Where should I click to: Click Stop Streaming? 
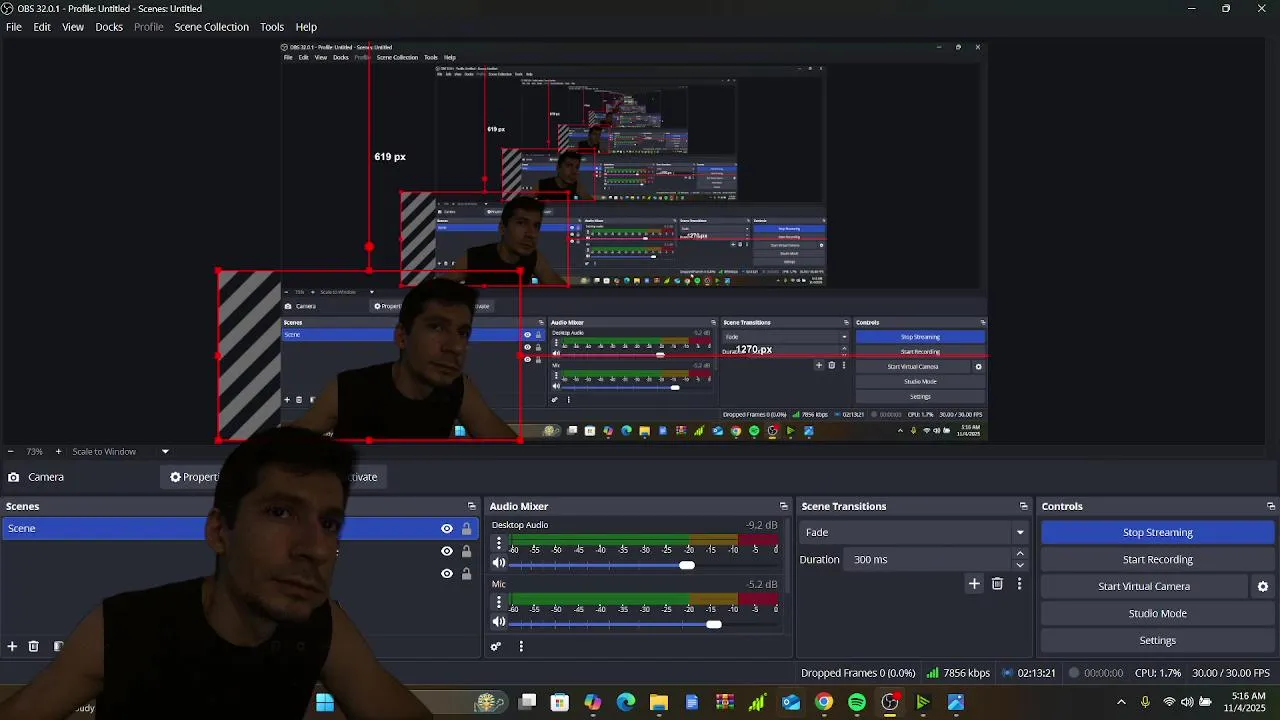(1158, 533)
